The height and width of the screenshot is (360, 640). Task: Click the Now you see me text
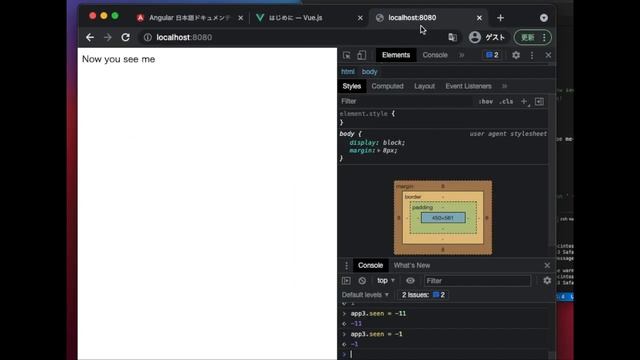pyautogui.click(x=118, y=59)
